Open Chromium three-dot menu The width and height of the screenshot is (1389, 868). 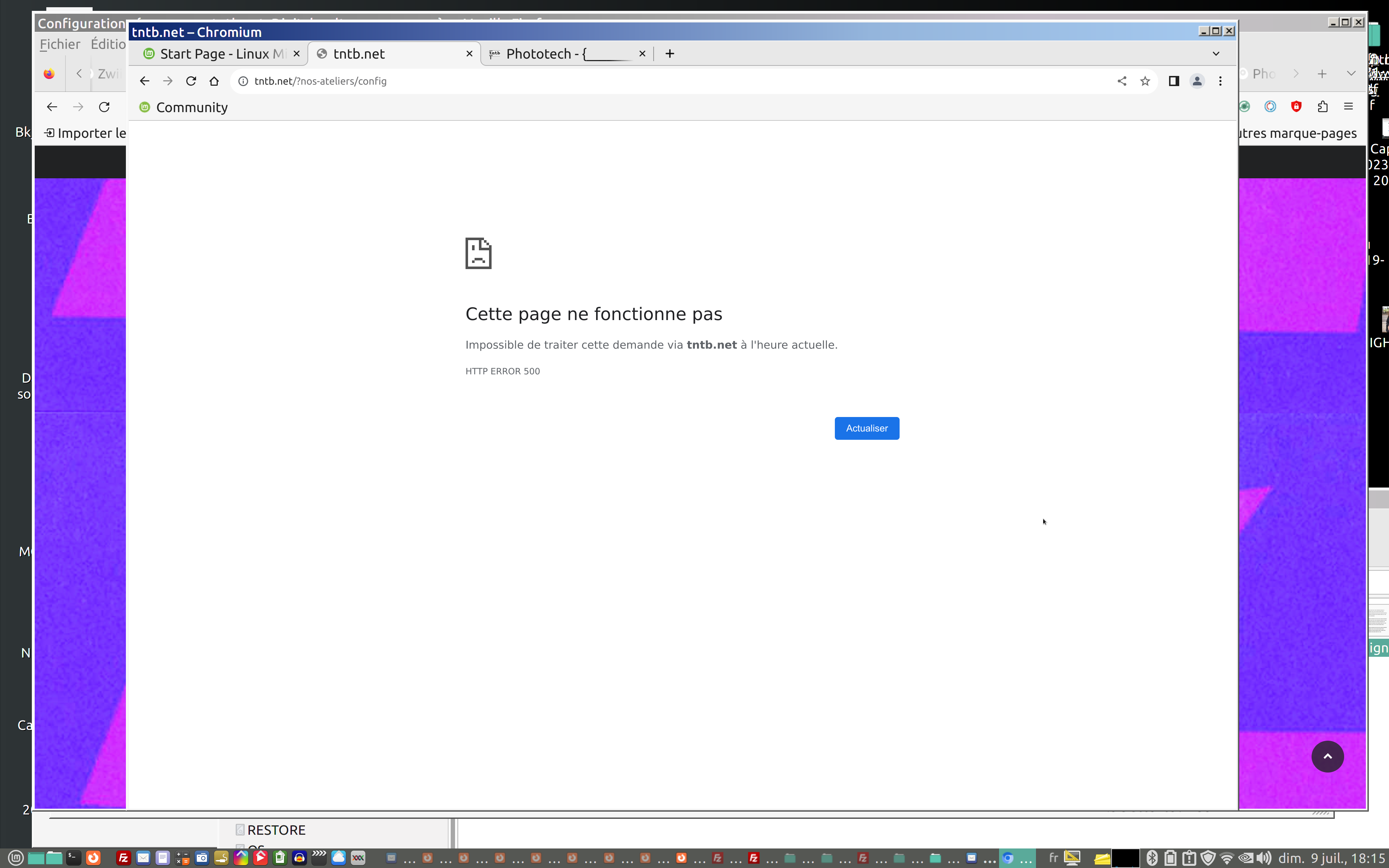[x=1220, y=81]
